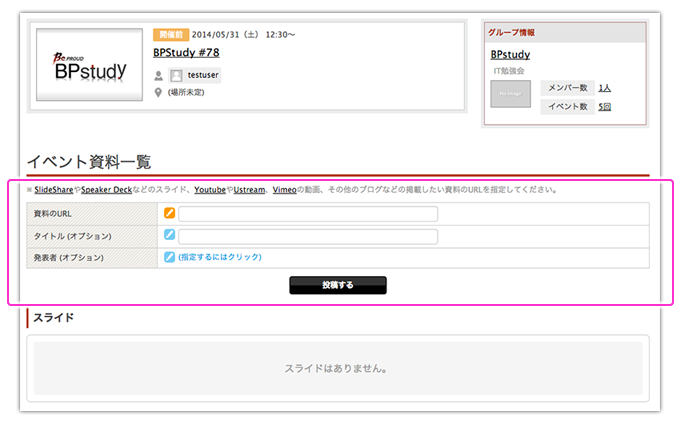Click the orange pencil icon beside 資料のURL
This screenshot has height=425, width=682.
(169, 213)
